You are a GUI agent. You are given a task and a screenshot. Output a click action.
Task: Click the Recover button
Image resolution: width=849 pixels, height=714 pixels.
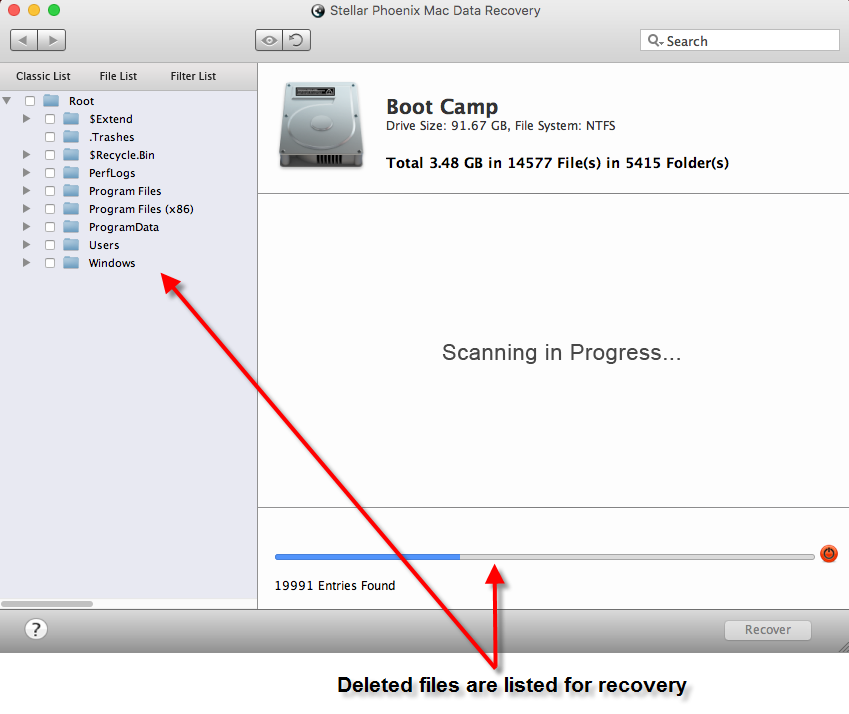tap(768, 630)
